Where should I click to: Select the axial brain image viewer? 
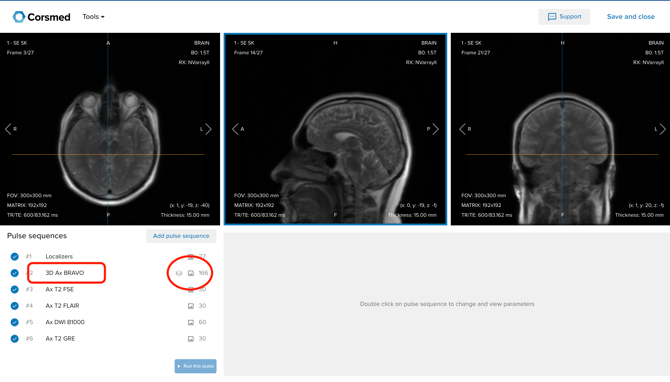click(x=110, y=129)
